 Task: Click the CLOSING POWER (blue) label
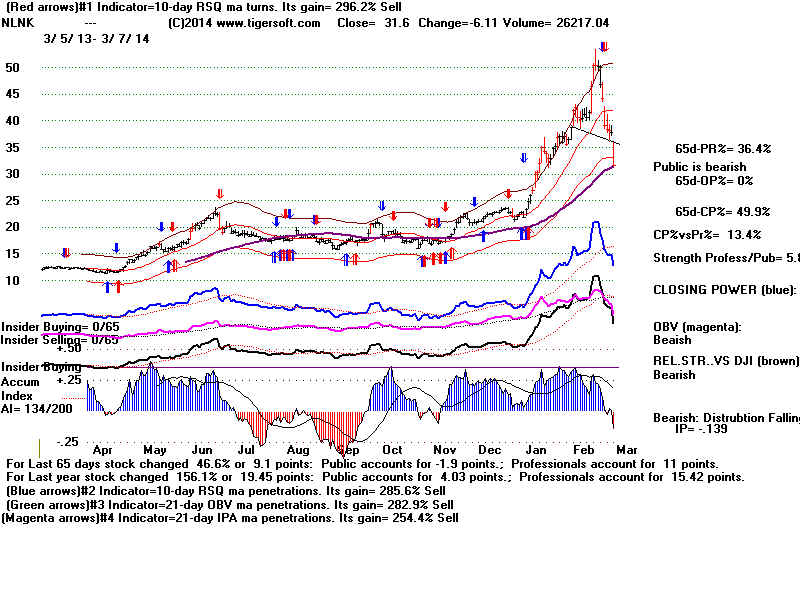724,290
